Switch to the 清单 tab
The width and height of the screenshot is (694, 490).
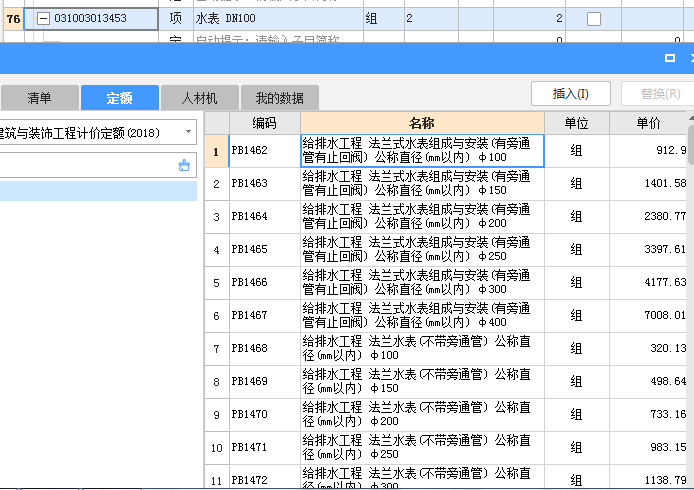(x=39, y=98)
